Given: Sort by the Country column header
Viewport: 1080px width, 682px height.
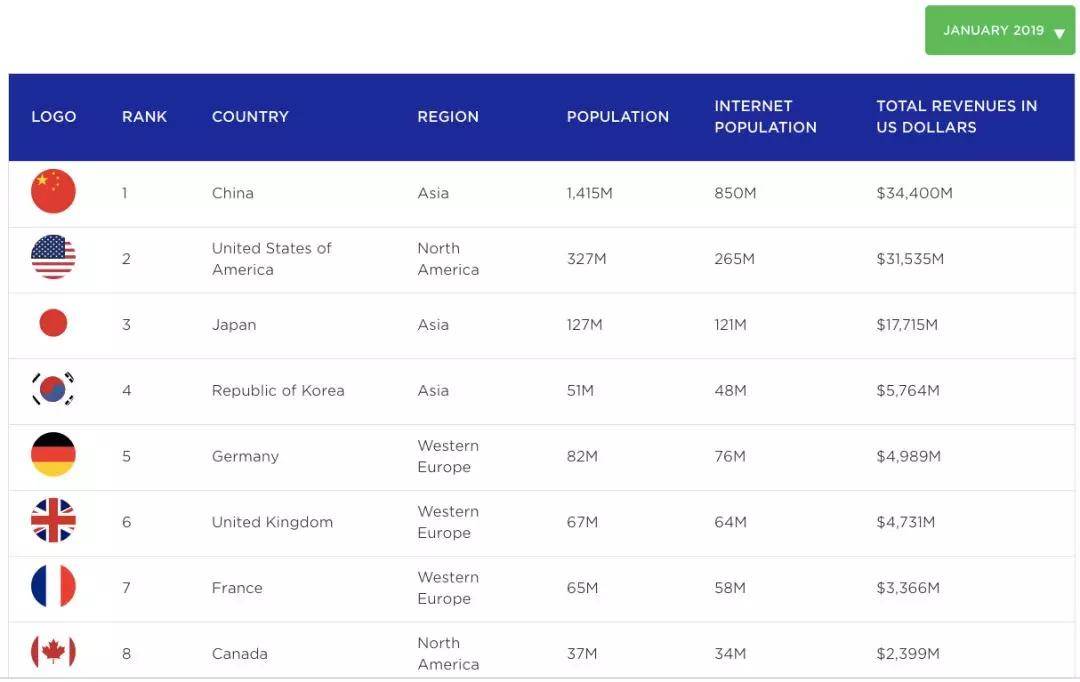Looking at the screenshot, I should 250,116.
